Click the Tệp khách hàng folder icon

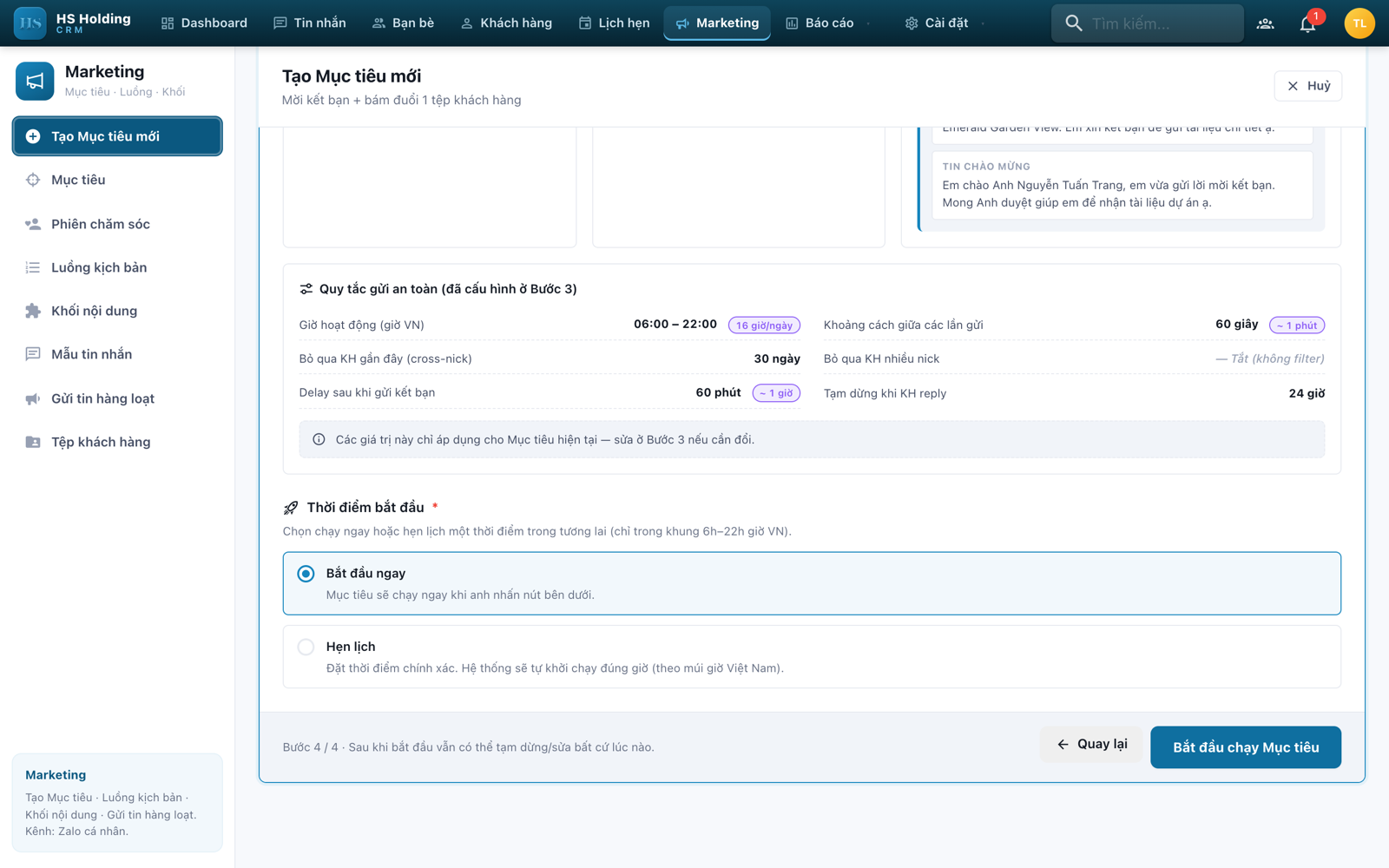(x=33, y=442)
